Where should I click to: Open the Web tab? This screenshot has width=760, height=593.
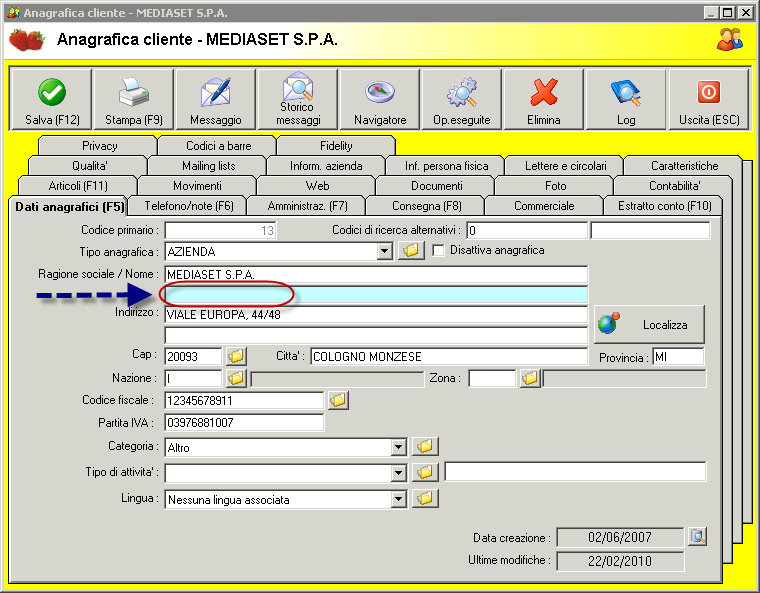click(x=317, y=186)
